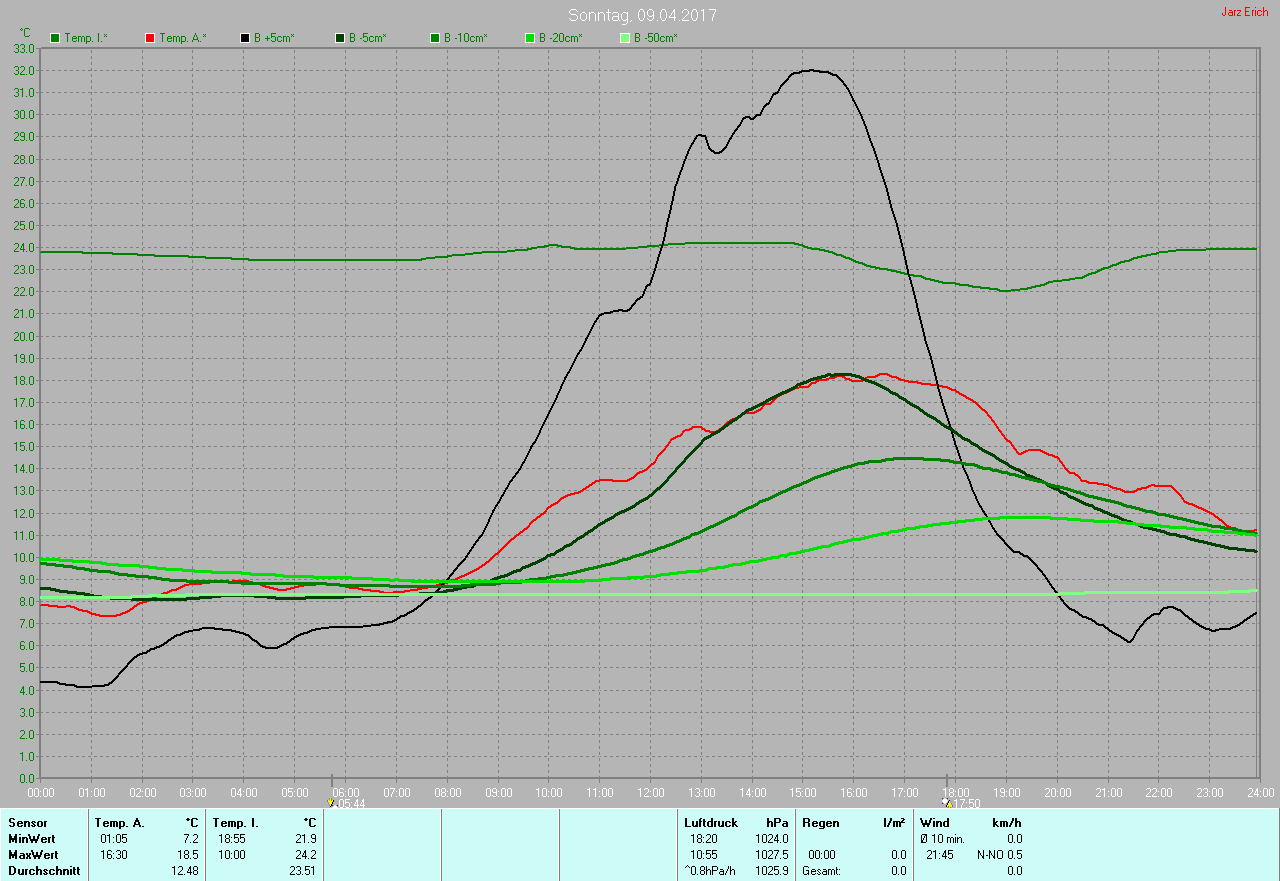Select the Temp. A. minimum value 7.2
The height and width of the screenshot is (881, 1280).
(190, 839)
